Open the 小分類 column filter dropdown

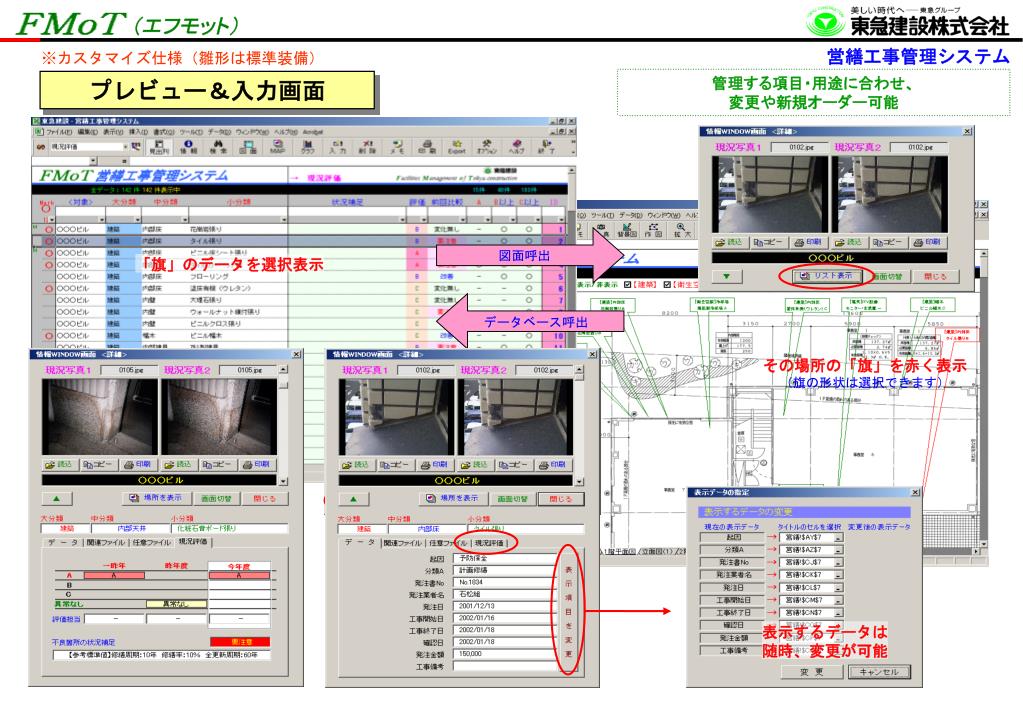[284, 219]
